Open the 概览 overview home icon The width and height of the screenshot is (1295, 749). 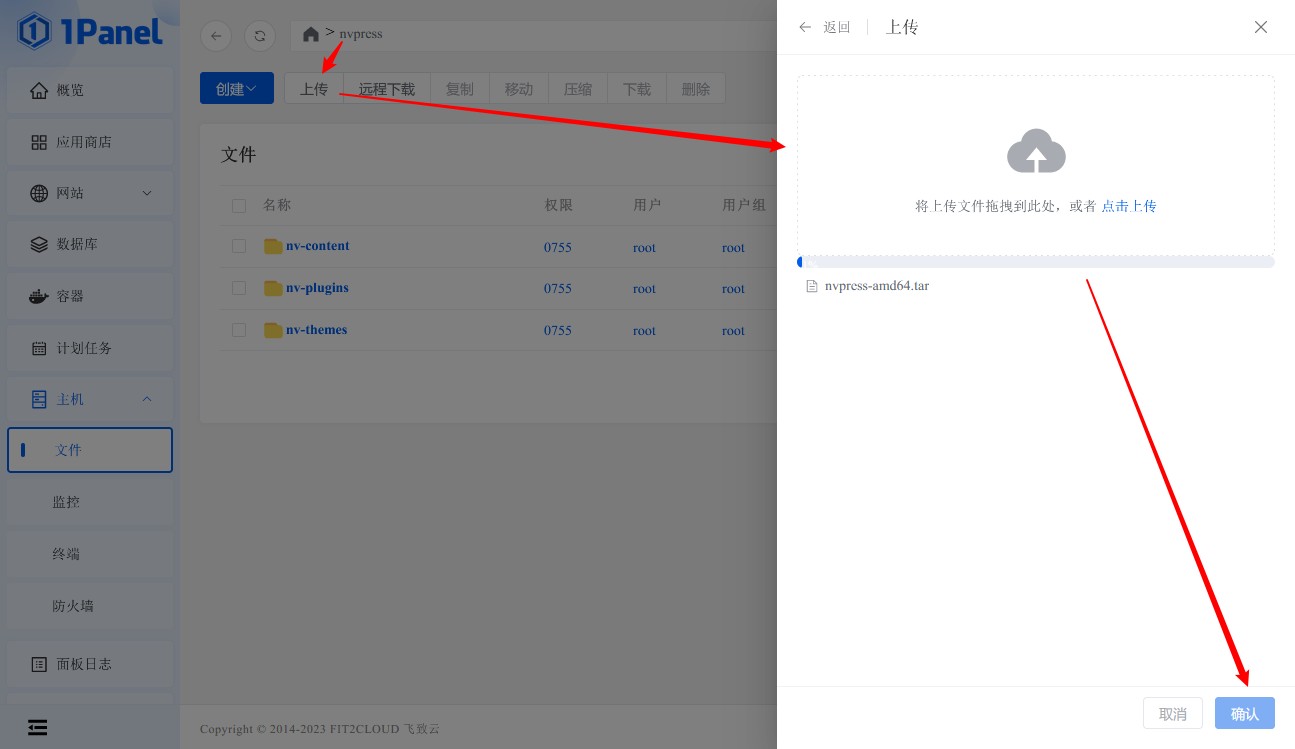pos(39,90)
